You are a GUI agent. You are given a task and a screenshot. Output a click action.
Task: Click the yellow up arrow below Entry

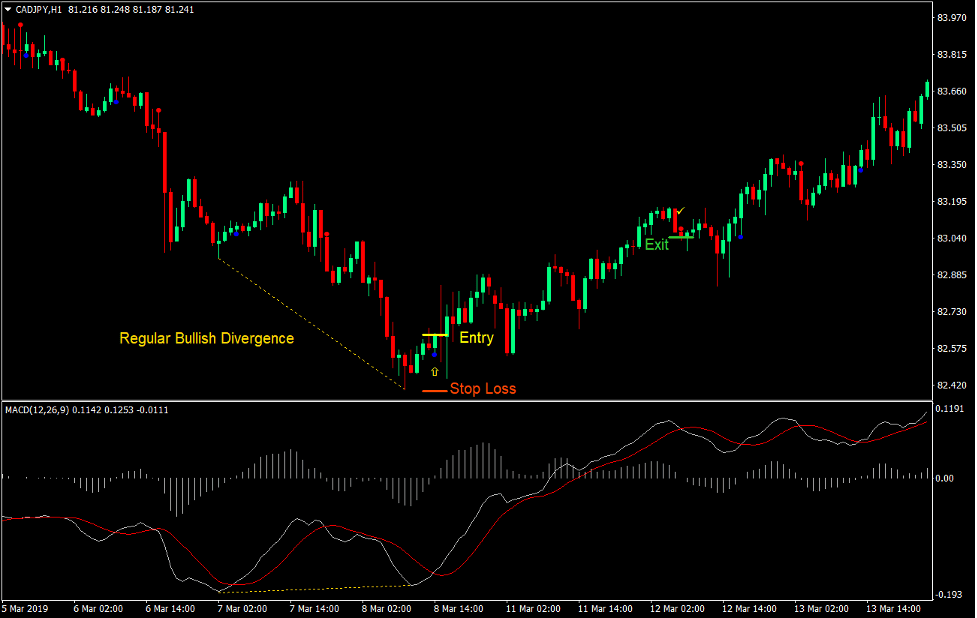point(435,371)
